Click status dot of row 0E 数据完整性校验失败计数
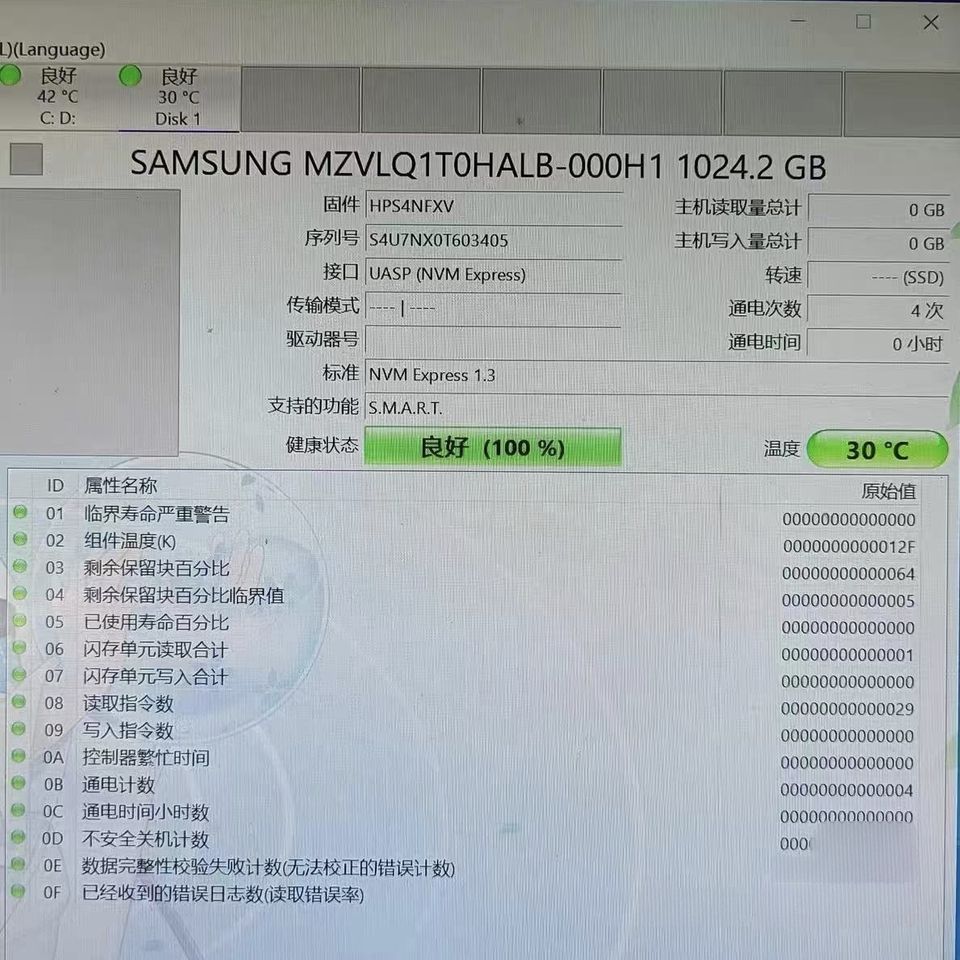 [x=18, y=863]
